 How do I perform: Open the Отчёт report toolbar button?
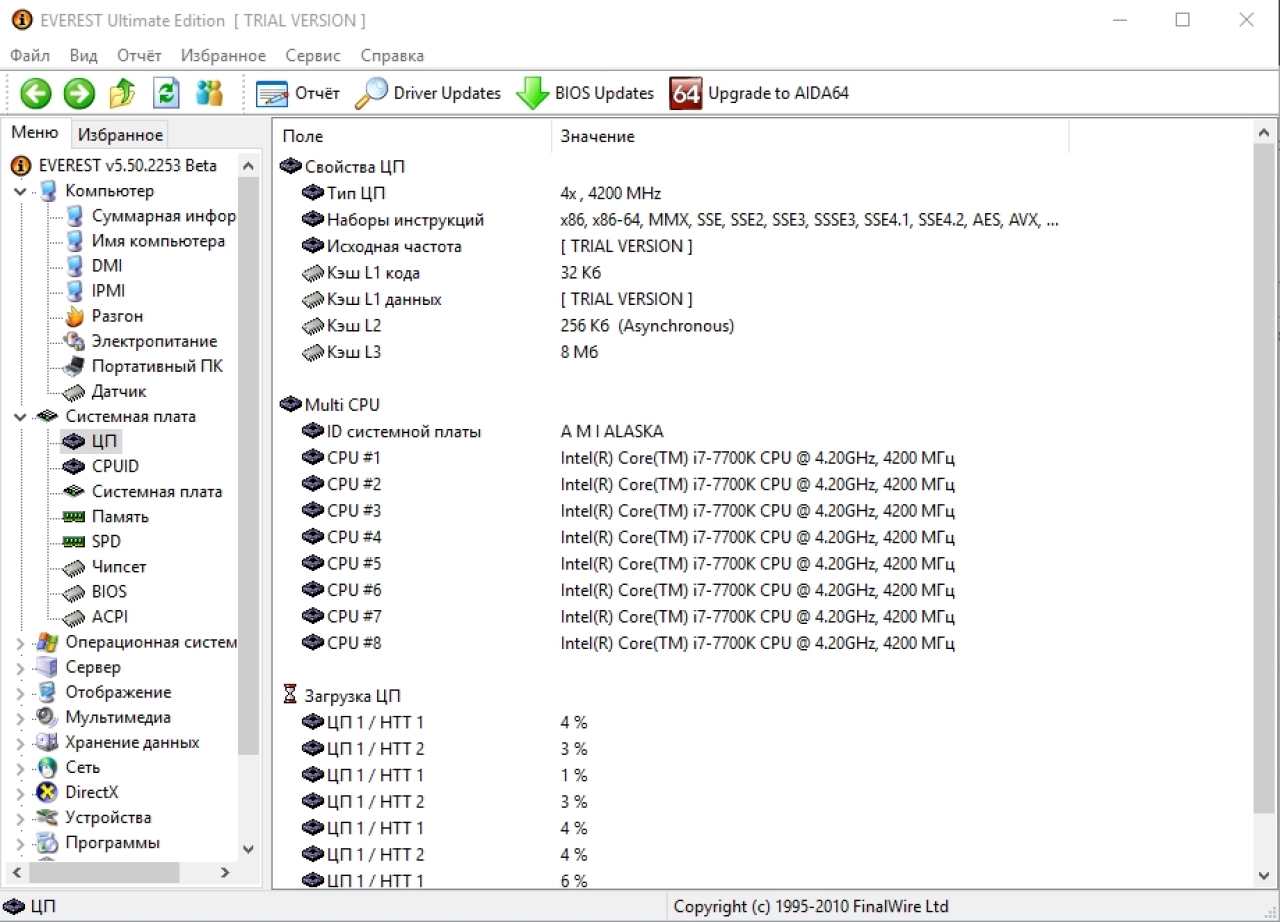[x=298, y=93]
